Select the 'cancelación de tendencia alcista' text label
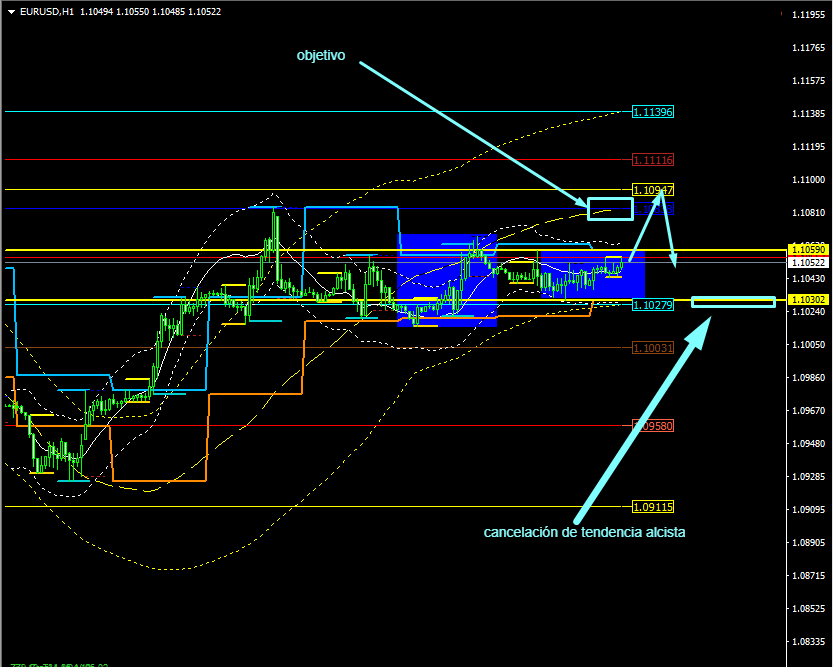Image resolution: width=833 pixels, height=667 pixels. click(584, 532)
